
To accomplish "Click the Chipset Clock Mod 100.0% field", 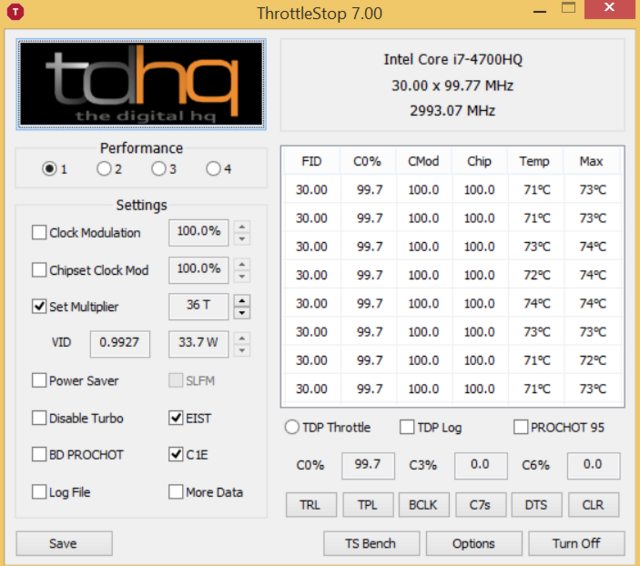I will (198, 270).
